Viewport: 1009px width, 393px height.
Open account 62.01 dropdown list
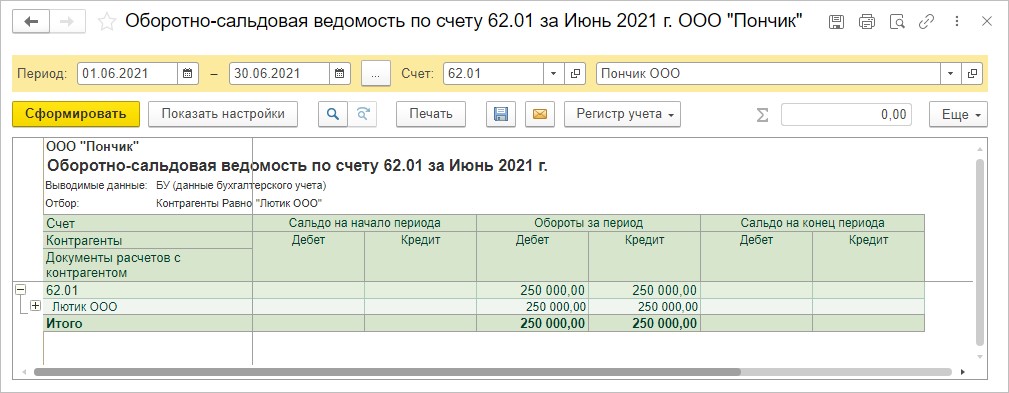[553, 73]
